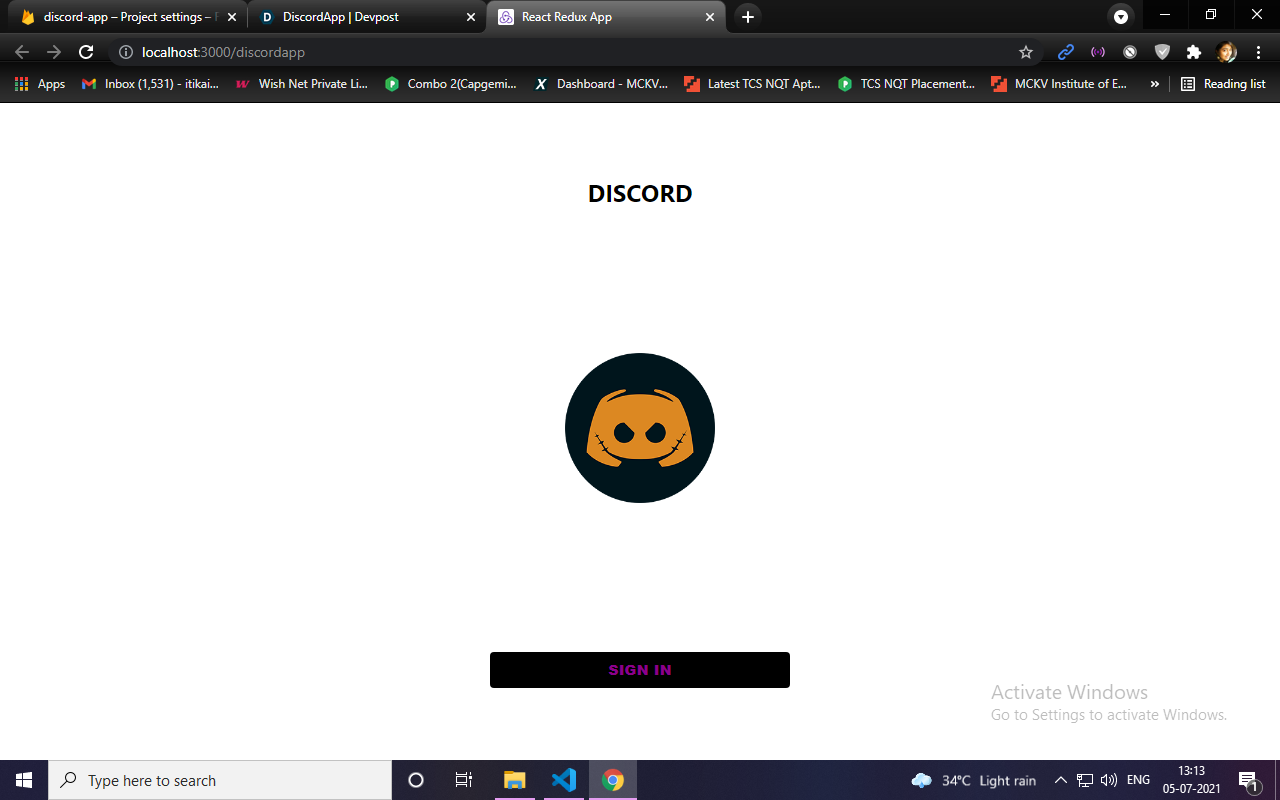This screenshot has height=800, width=1280.
Task: Open Visual Studio Code from the taskbar
Action: tap(564, 780)
